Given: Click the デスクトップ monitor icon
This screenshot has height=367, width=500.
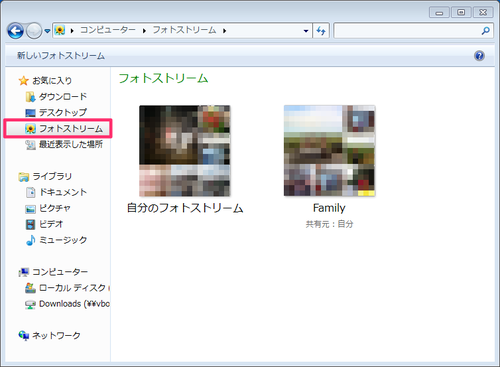Looking at the screenshot, I should (x=30, y=113).
